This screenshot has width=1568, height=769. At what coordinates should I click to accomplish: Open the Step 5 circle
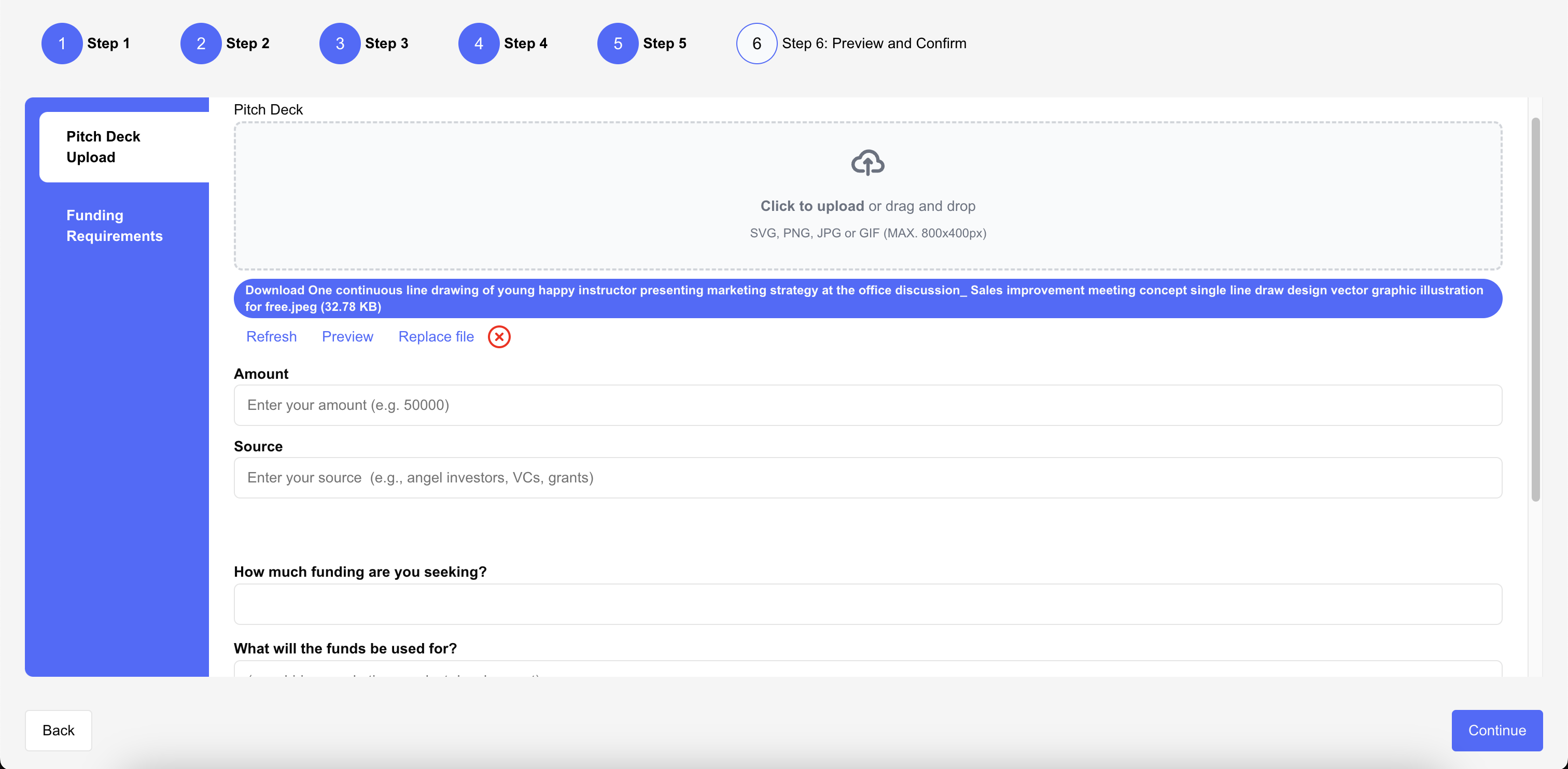[x=617, y=43]
